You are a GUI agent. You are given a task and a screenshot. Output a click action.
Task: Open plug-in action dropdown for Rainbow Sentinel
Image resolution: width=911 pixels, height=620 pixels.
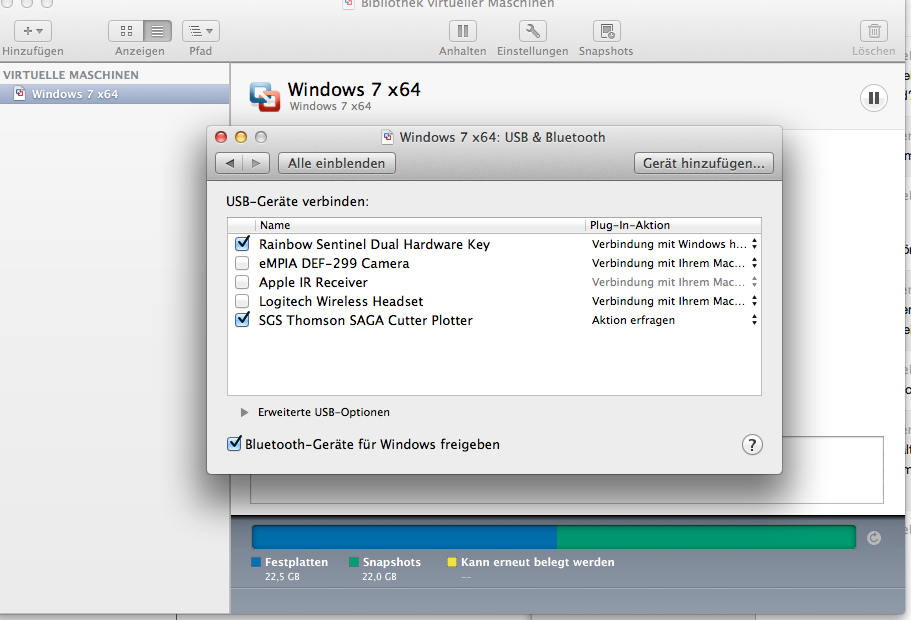pyautogui.click(x=674, y=244)
